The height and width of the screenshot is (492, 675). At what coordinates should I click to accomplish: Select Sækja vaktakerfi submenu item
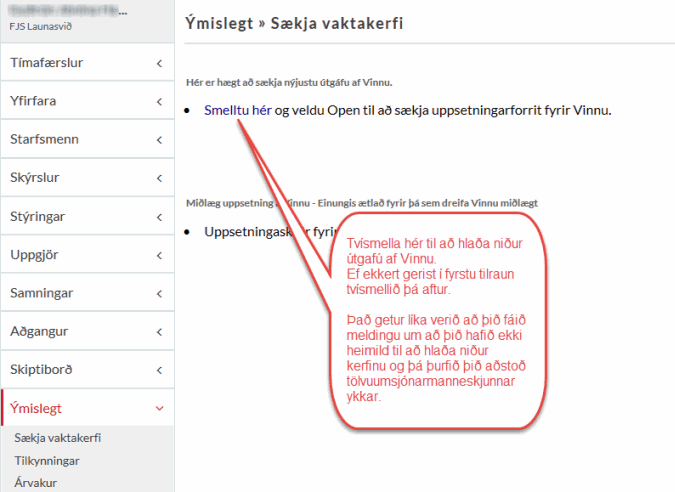pyautogui.click(x=58, y=438)
